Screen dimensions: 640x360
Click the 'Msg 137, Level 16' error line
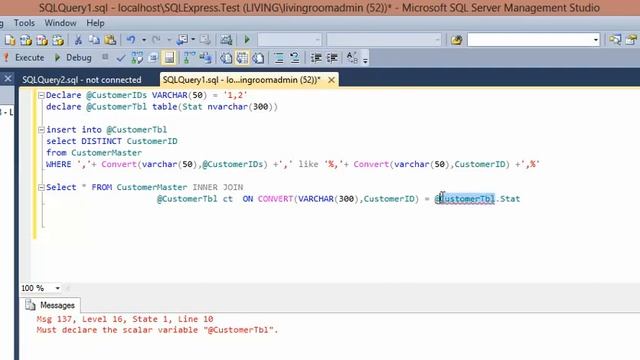[x=125, y=319]
